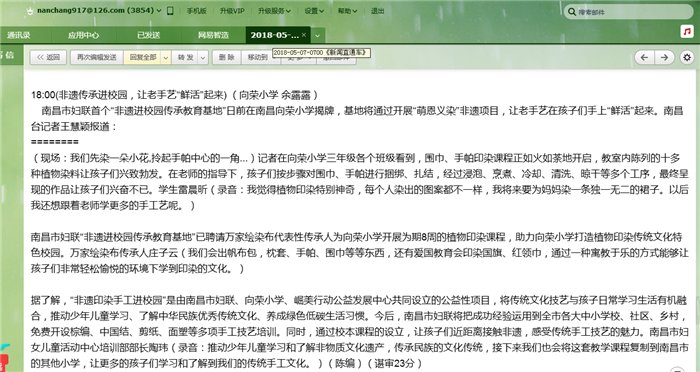Click the paragraph starting 据了解

click(360, 332)
